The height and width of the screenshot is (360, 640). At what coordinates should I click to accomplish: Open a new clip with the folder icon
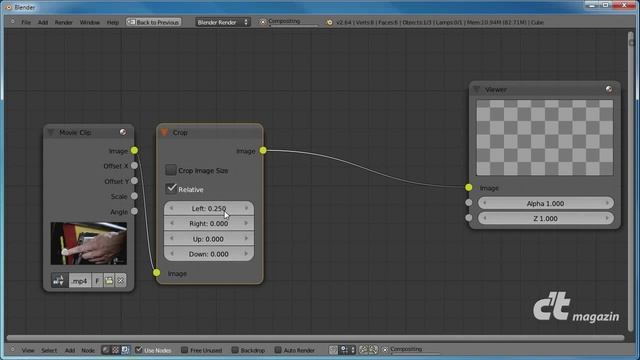pos(109,281)
